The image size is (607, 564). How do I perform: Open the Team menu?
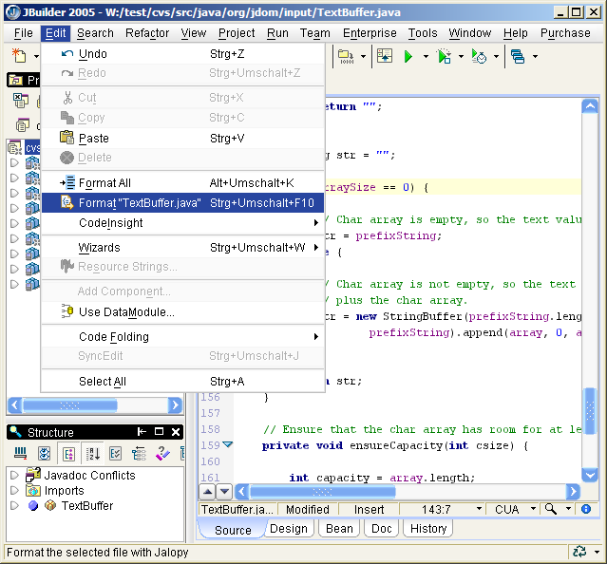tap(315, 33)
